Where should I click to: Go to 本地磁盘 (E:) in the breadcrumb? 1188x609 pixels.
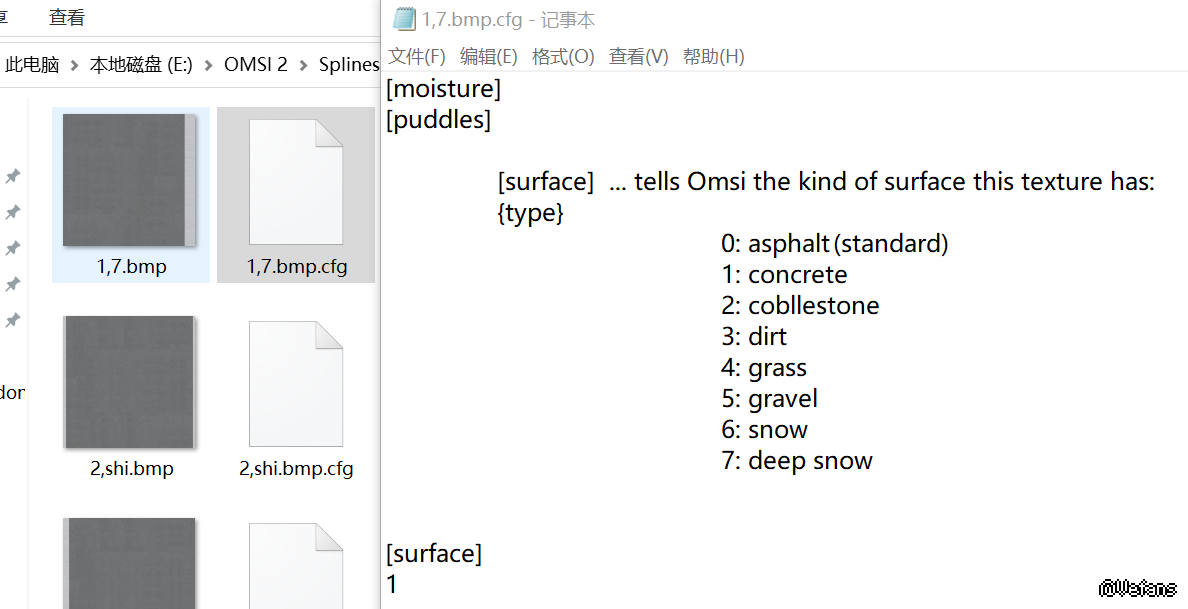141,65
